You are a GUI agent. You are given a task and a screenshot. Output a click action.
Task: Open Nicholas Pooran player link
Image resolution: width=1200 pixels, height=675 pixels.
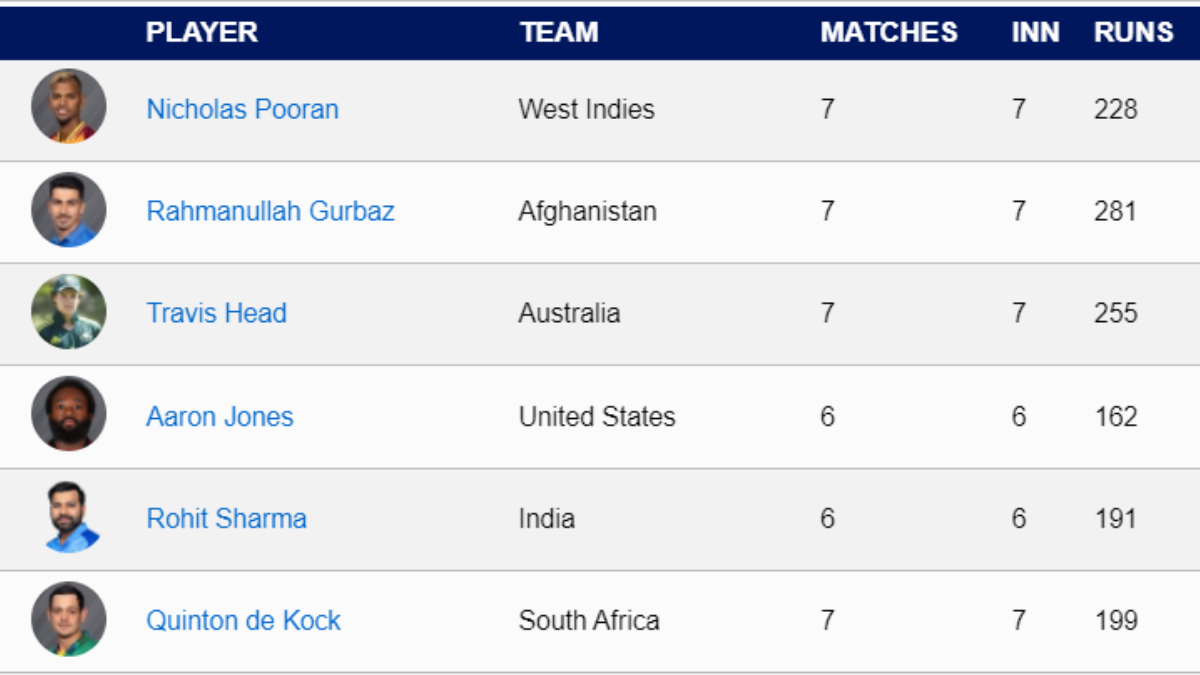242,109
